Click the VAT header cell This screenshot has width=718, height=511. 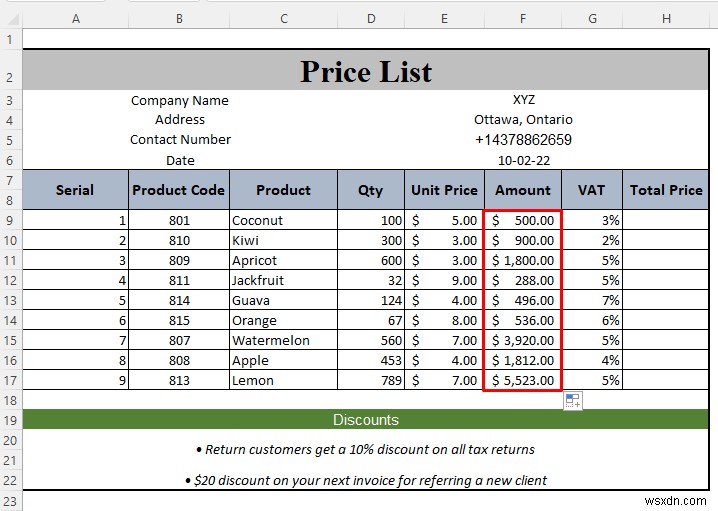(x=592, y=190)
